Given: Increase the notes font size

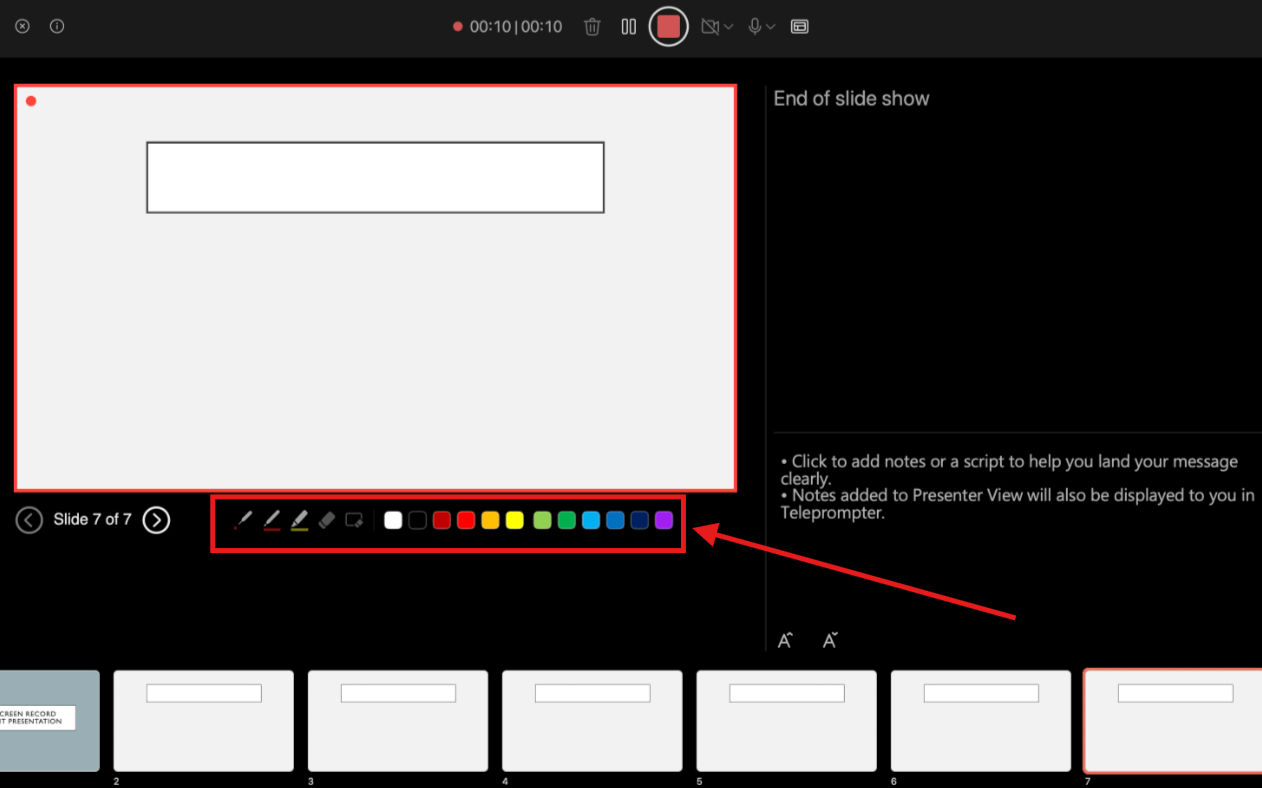Looking at the screenshot, I should pos(785,639).
